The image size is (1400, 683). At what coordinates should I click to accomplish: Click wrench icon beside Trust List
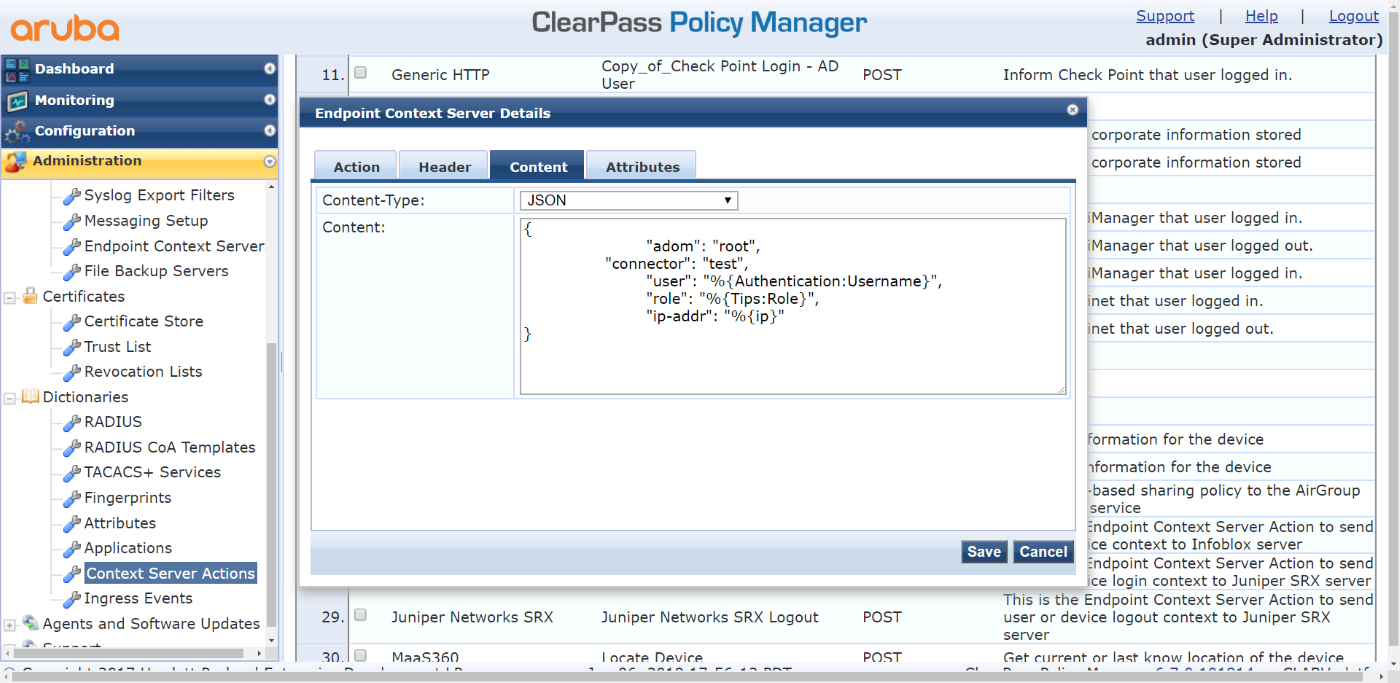(72, 347)
